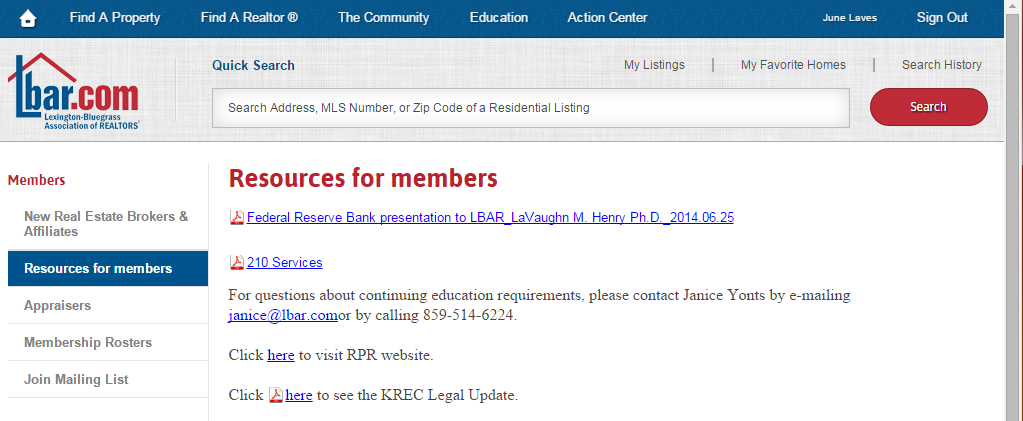Image resolution: width=1023 pixels, height=421 pixels.
Task: Open the Find A Realtor menu
Action: point(249,18)
